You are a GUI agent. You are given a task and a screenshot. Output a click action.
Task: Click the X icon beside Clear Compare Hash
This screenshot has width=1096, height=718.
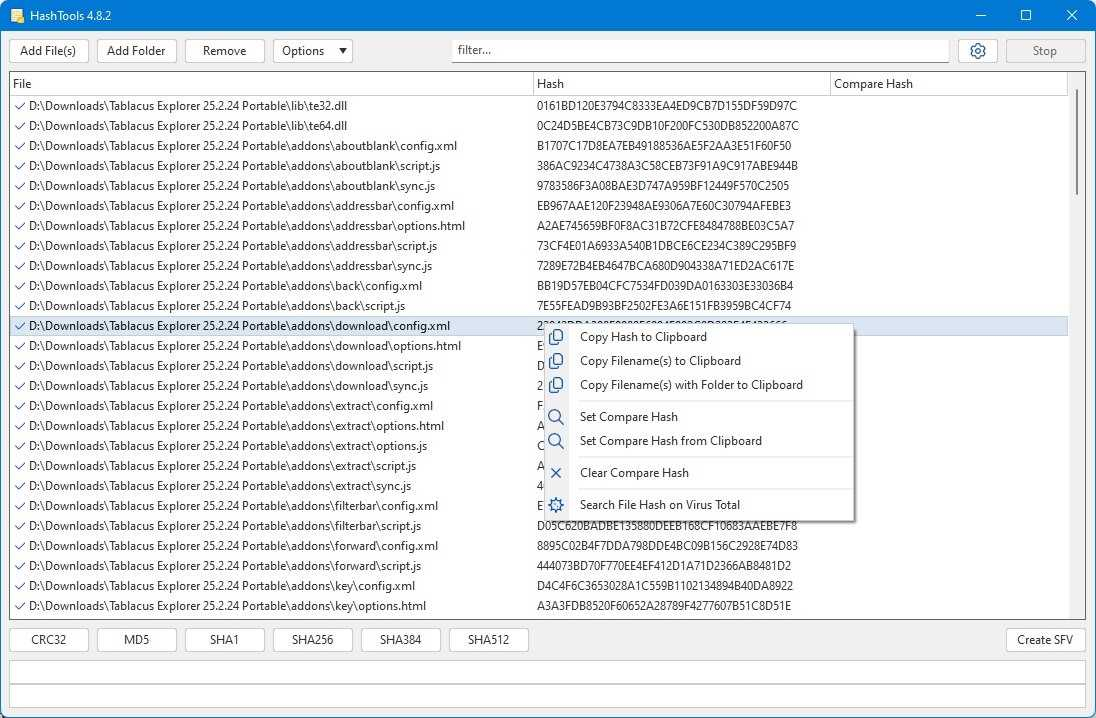pos(556,473)
